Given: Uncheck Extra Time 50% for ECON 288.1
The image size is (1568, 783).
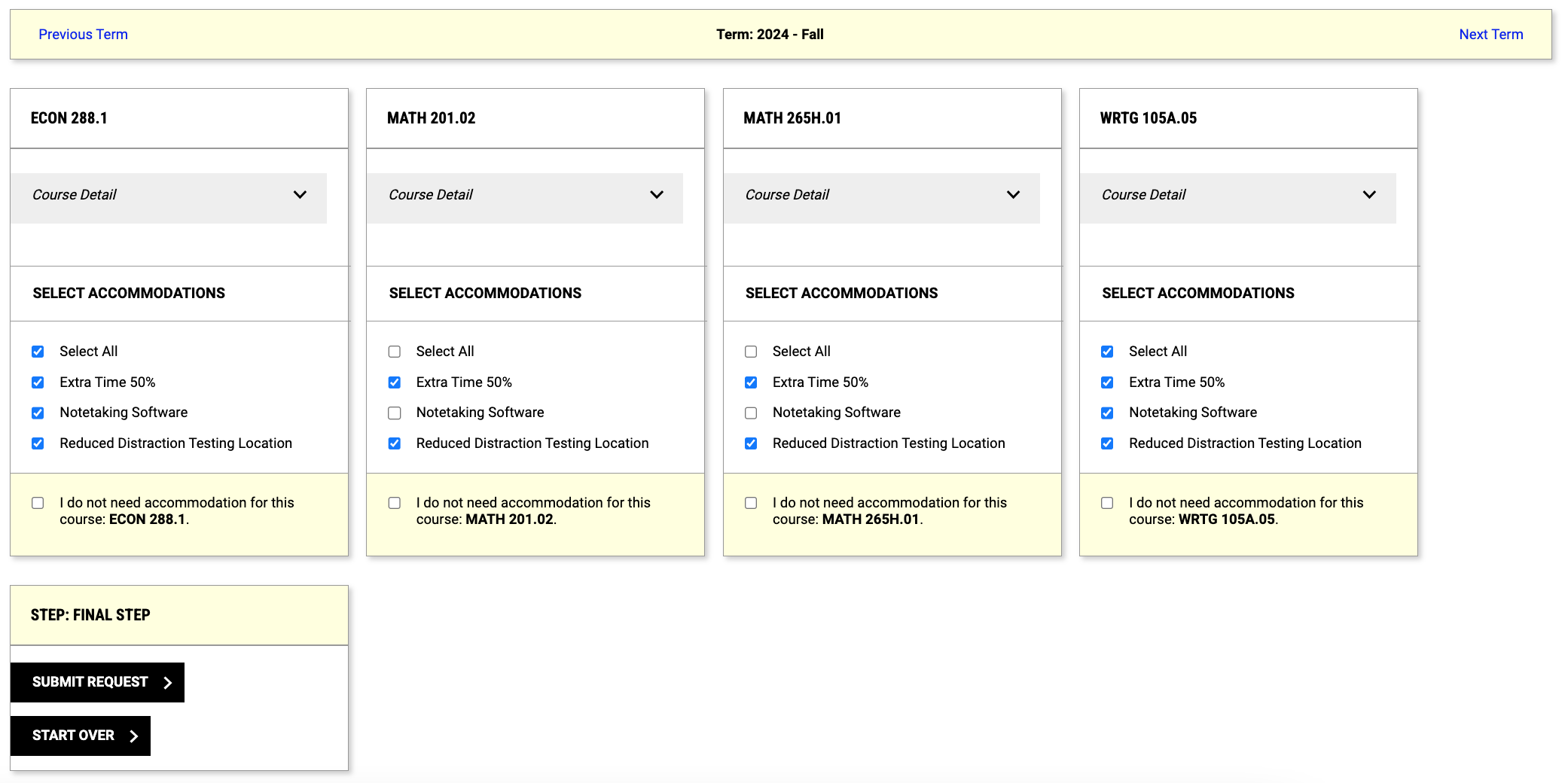Looking at the screenshot, I should pyautogui.click(x=38, y=382).
